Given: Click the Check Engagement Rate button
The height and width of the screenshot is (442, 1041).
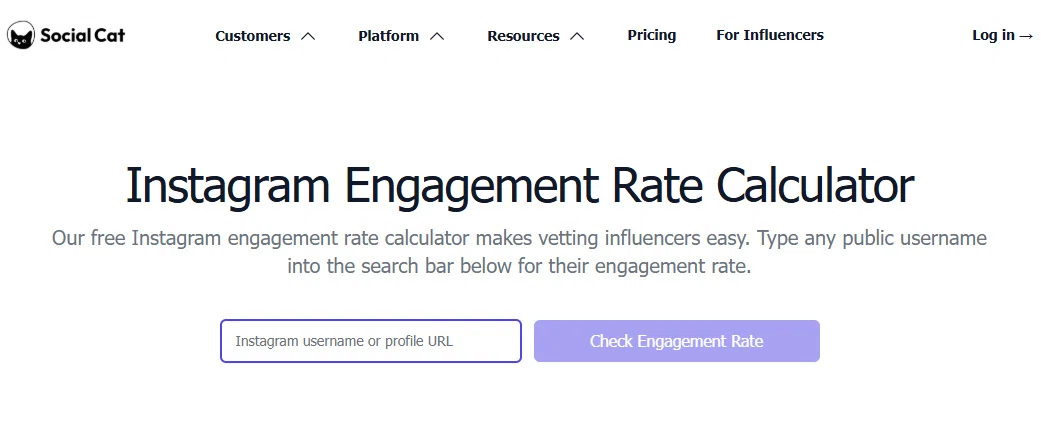Looking at the screenshot, I should point(677,341).
